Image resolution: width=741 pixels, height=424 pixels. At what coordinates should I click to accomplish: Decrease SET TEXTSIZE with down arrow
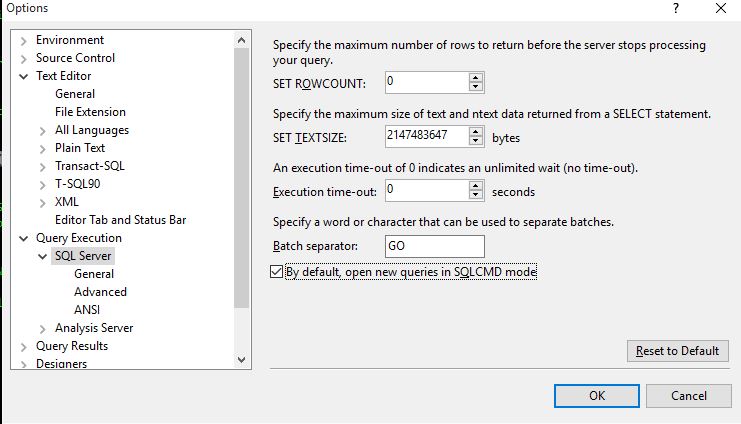pyautogui.click(x=476, y=140)
